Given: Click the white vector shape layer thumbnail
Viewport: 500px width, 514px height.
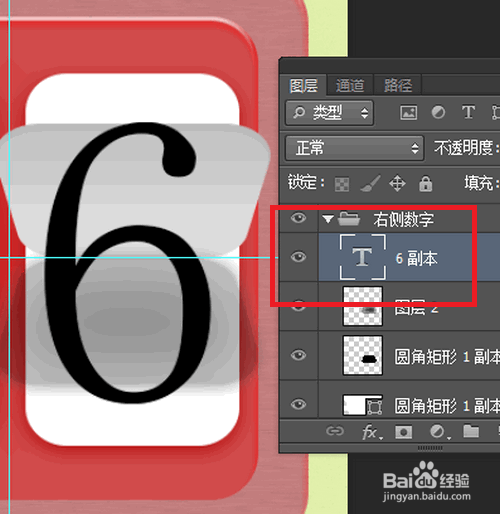Looking at the screenshot, I should click(x=363, y=405).
